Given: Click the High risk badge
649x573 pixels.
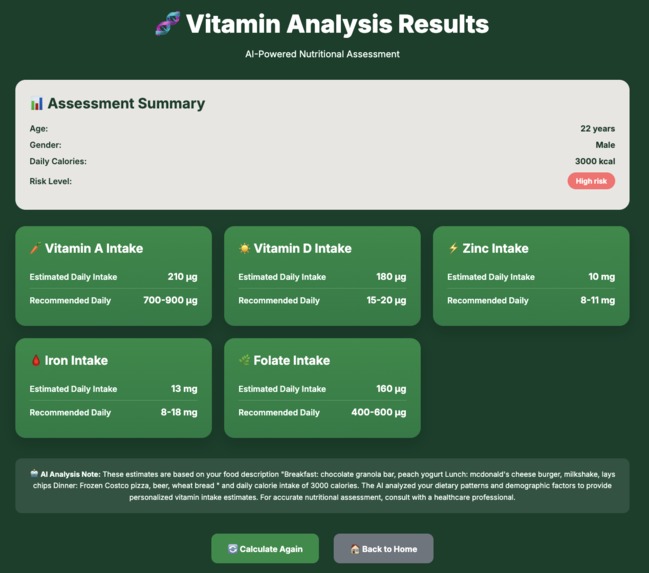Looking at the screenshot, I should [x=591, y=181].
